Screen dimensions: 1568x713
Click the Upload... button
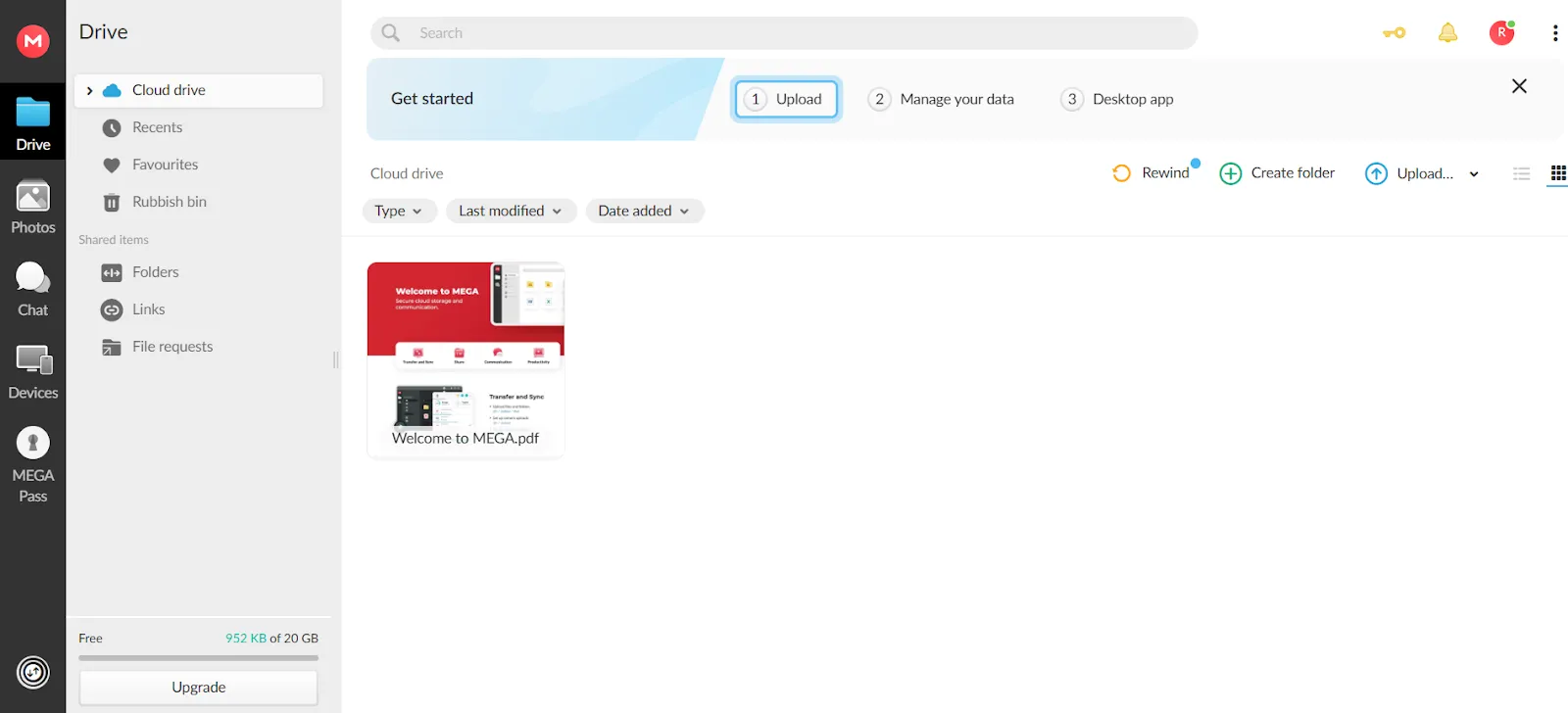click(1409, 173)
